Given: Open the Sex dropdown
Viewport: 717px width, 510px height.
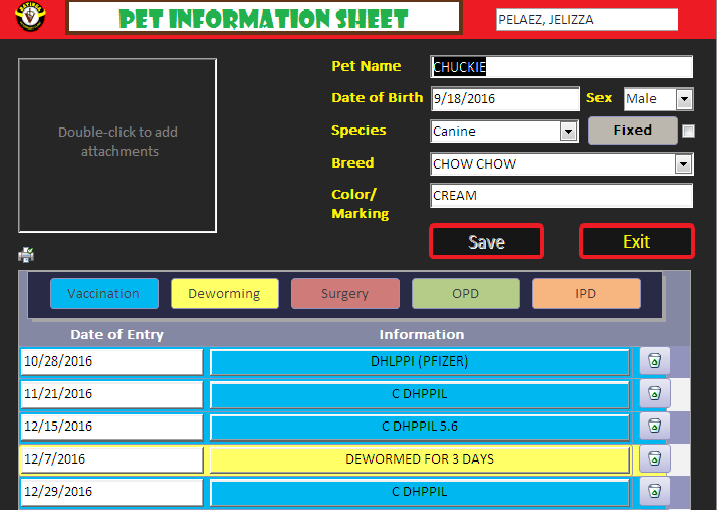Looking at the screenshot, I should click(x=684, y=99).
